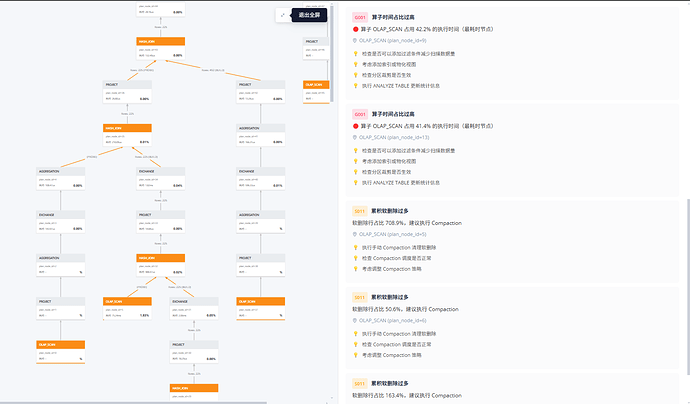Viewport: 690px width, 404px height.
Task: Click the S011 badge of the 708.9% warning
Action: pos(360,211)
